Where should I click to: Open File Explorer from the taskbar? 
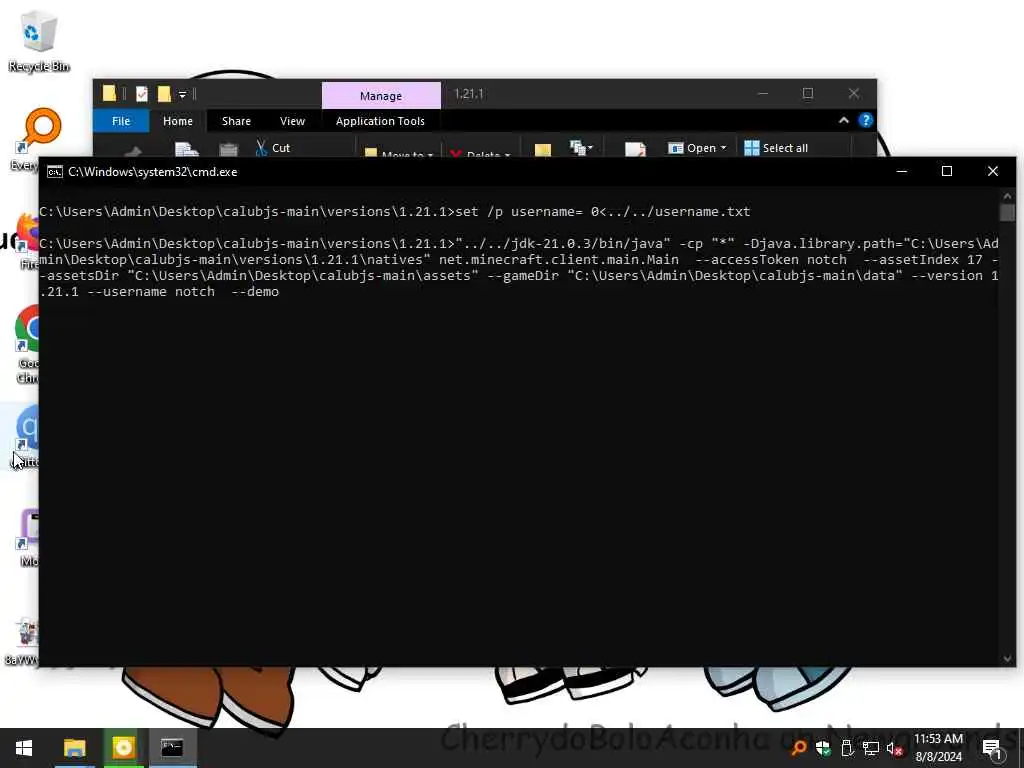click(x=74, y=748)
